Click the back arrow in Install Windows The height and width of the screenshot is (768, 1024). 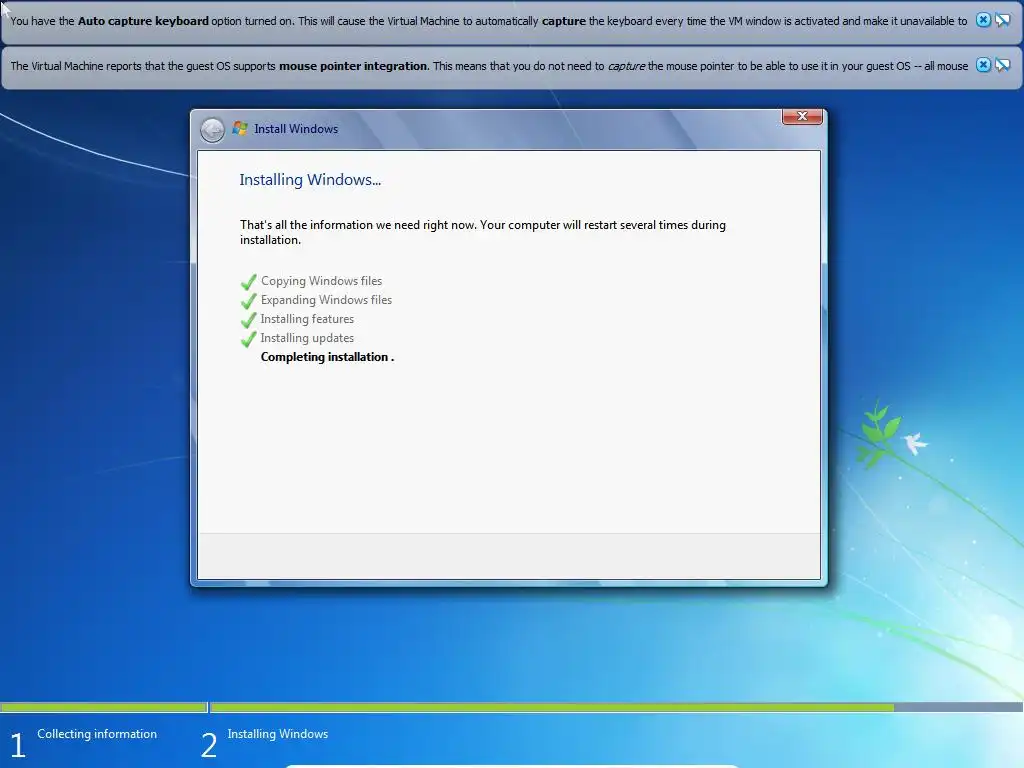[212, 130]
